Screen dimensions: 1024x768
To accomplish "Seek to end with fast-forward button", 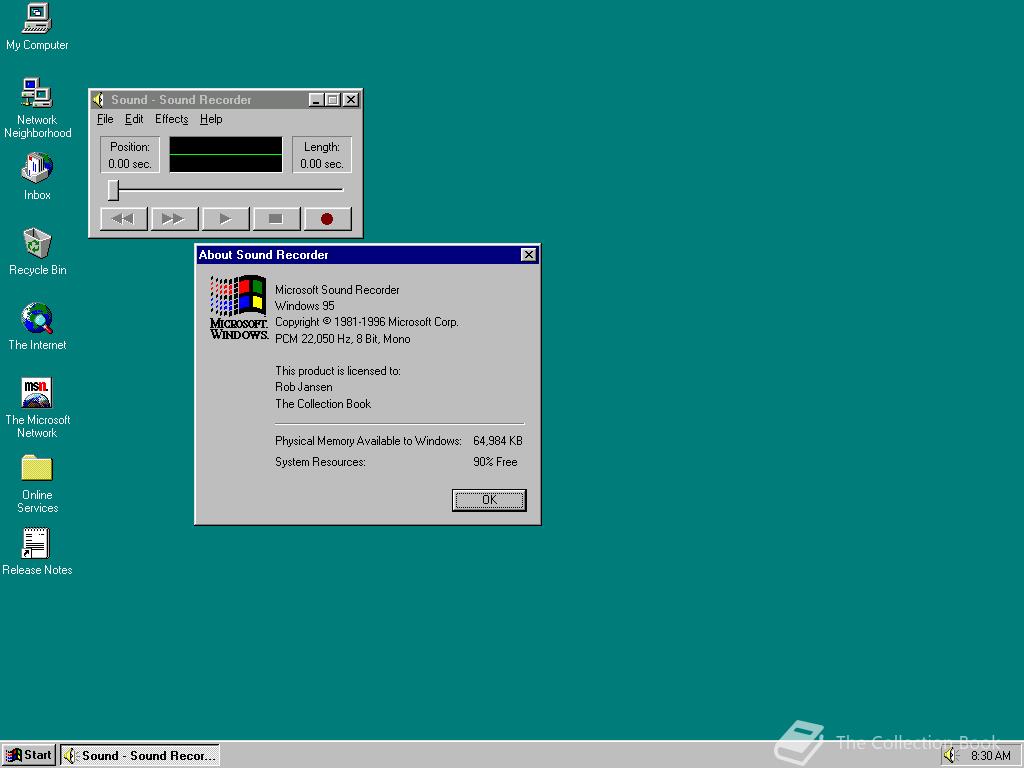I will (x=174, y=219).
